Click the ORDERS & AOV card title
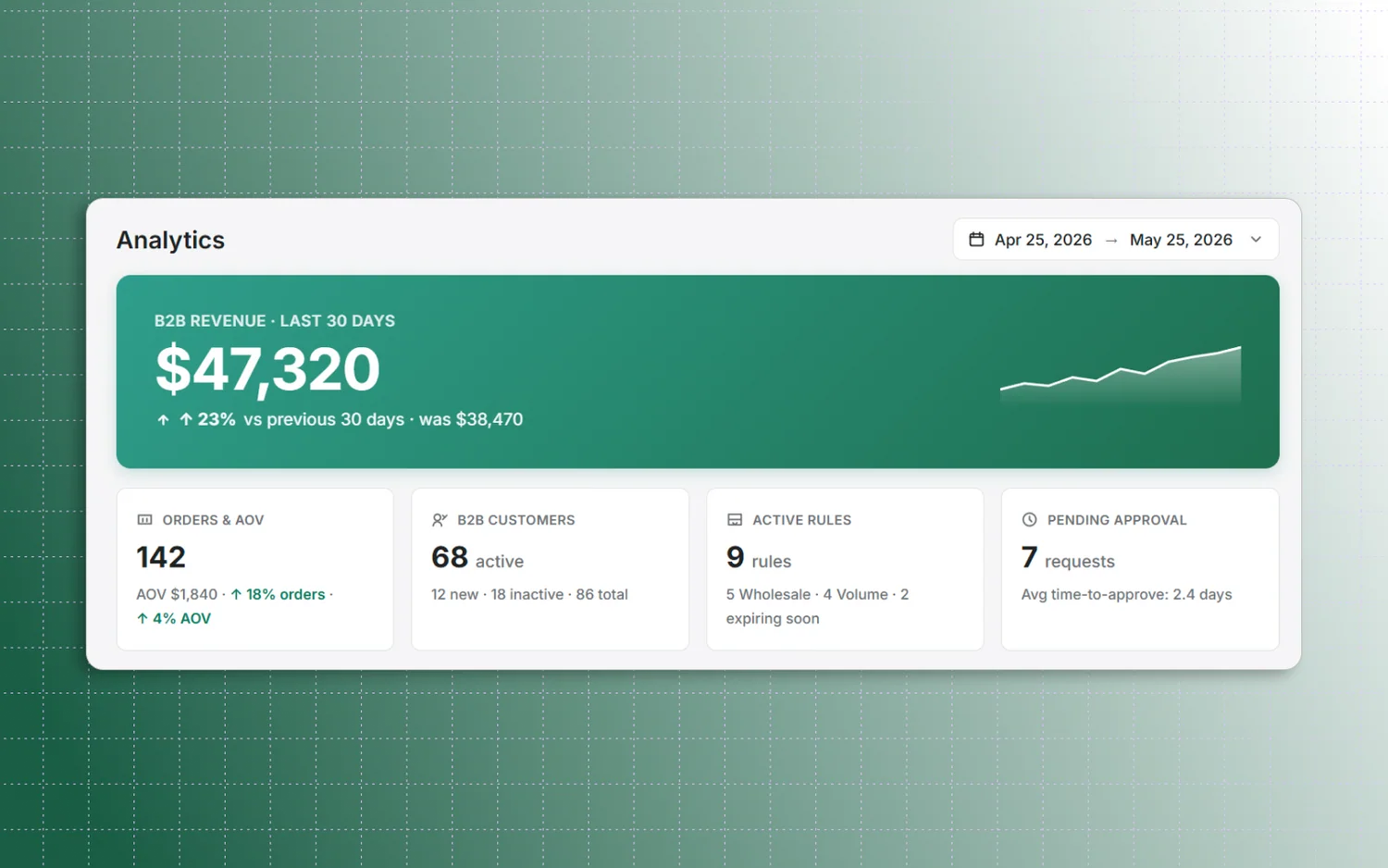The height and width of the screenshot is (868, 1388). coord(214,520)
